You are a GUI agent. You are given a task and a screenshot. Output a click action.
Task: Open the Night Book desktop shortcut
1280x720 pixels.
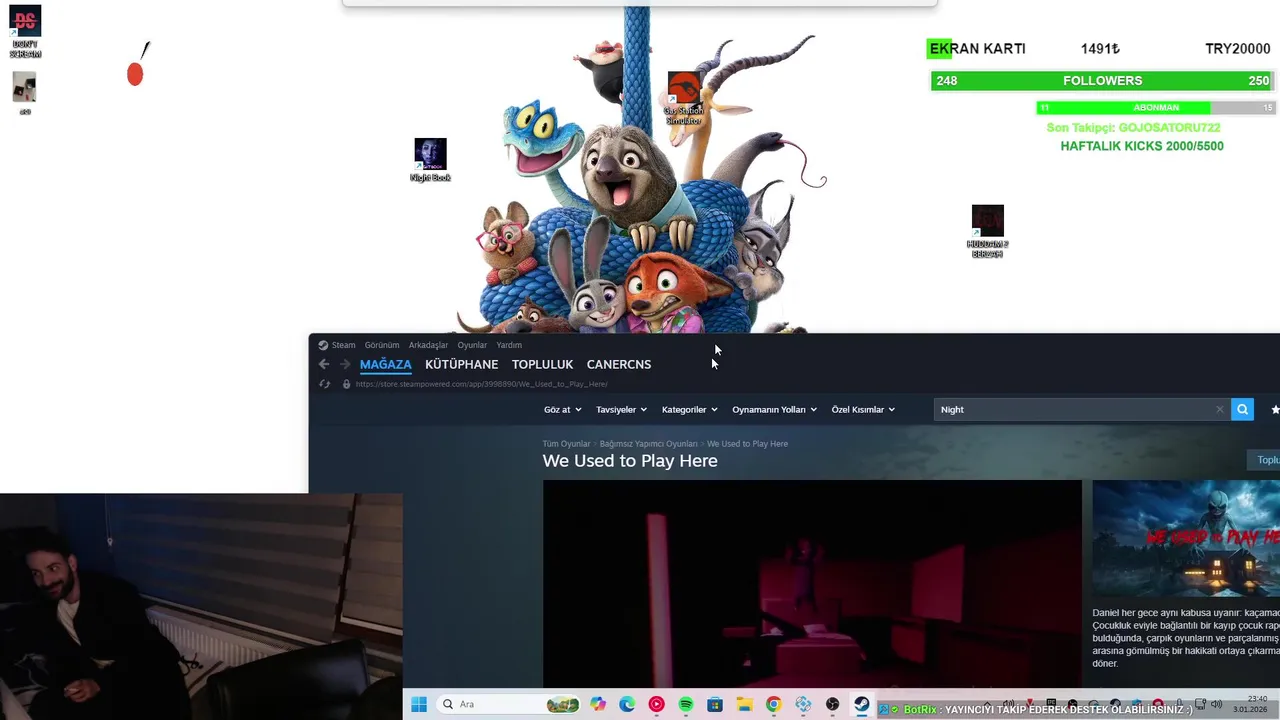(430, 160)
